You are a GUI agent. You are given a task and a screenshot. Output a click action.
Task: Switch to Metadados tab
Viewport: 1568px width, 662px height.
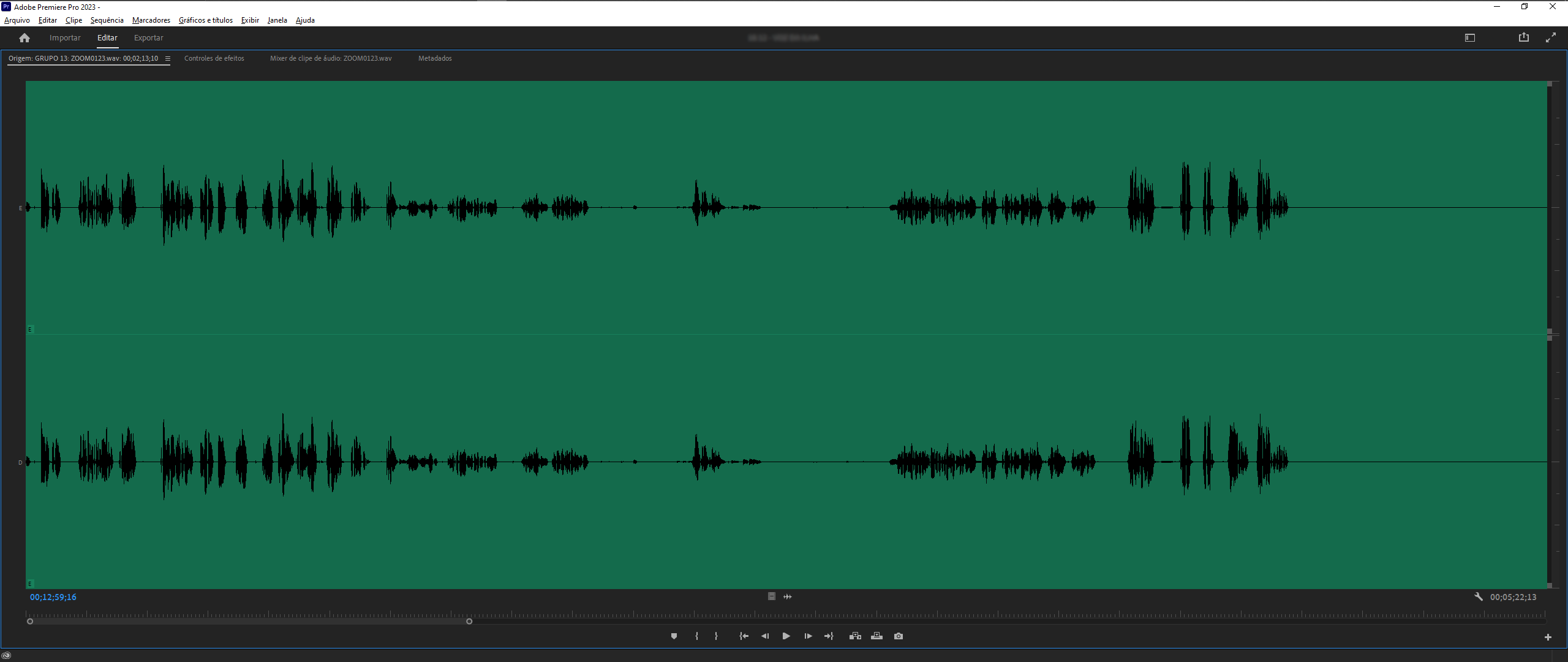[435, 58]
